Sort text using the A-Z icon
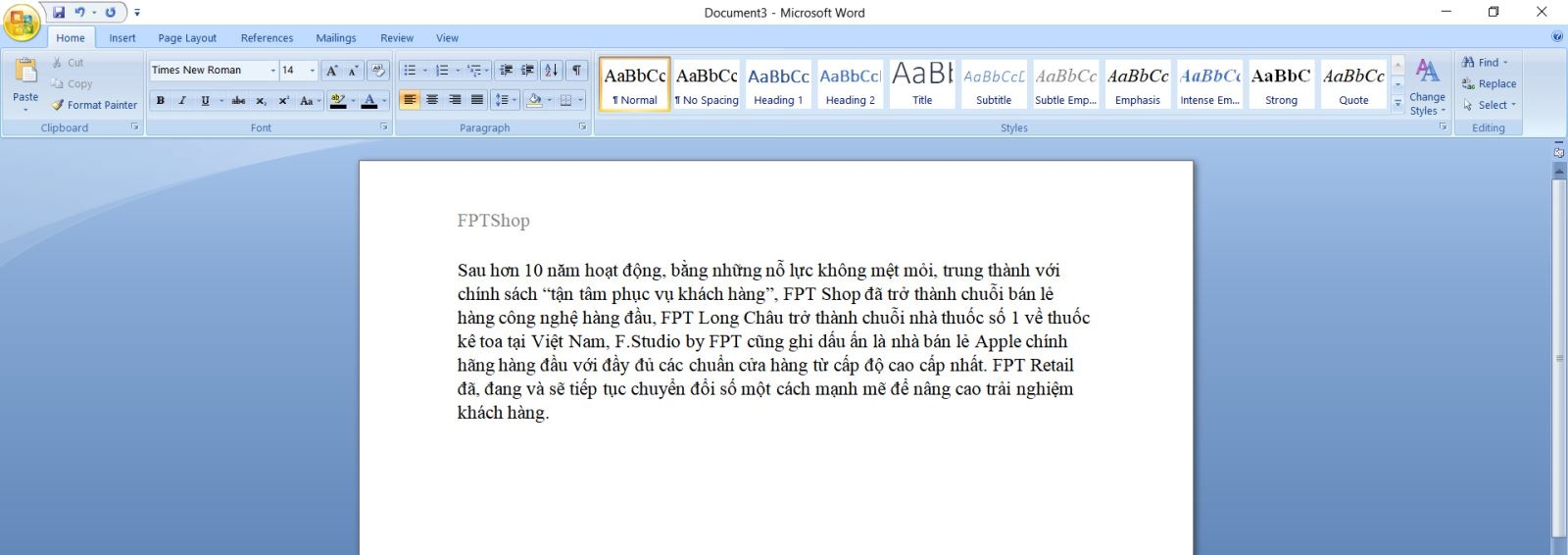The height and width of the screenshot is (555, 1568). (x=552, y=71)
